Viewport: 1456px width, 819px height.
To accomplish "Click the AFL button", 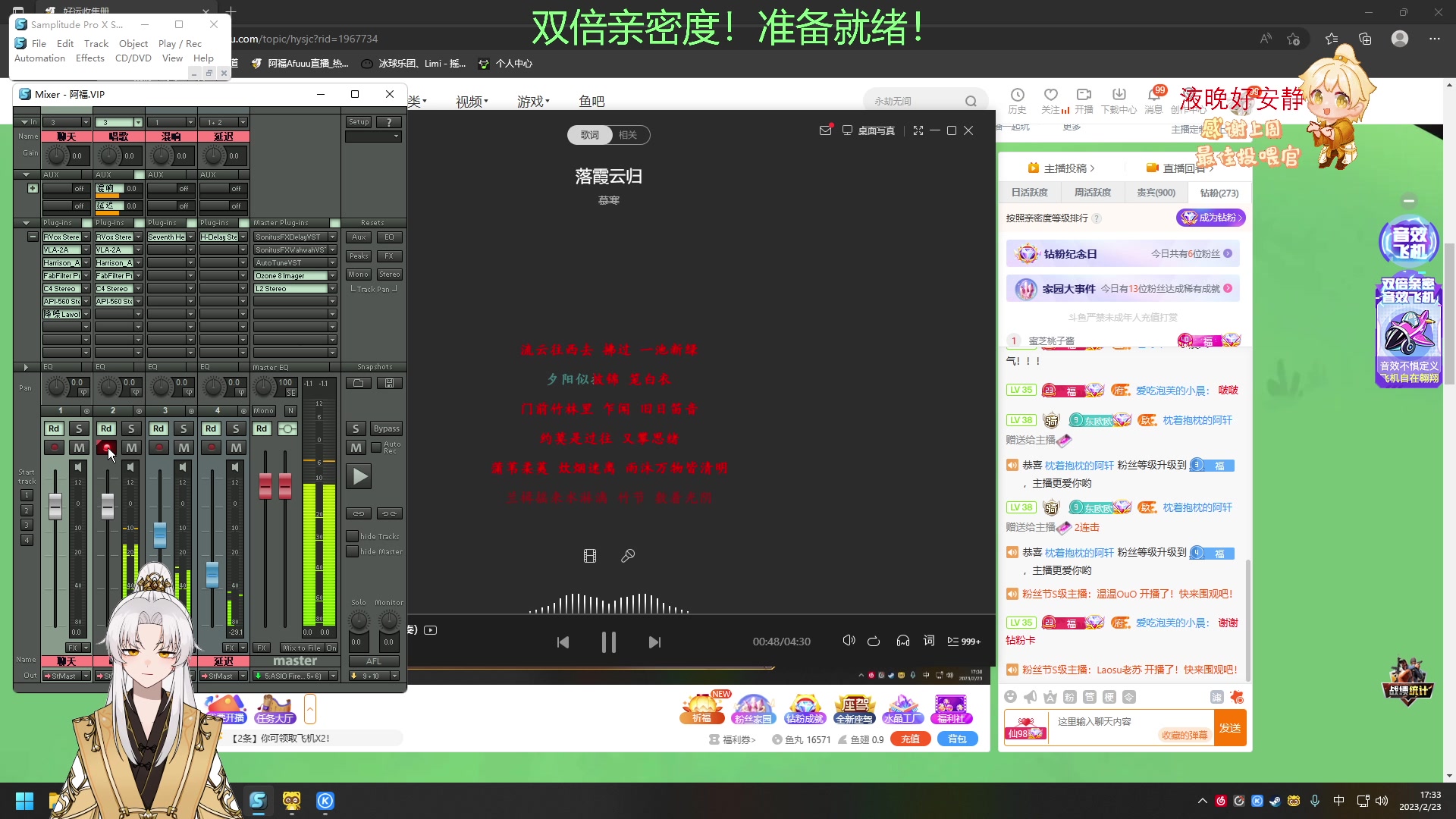I will 374,661.
